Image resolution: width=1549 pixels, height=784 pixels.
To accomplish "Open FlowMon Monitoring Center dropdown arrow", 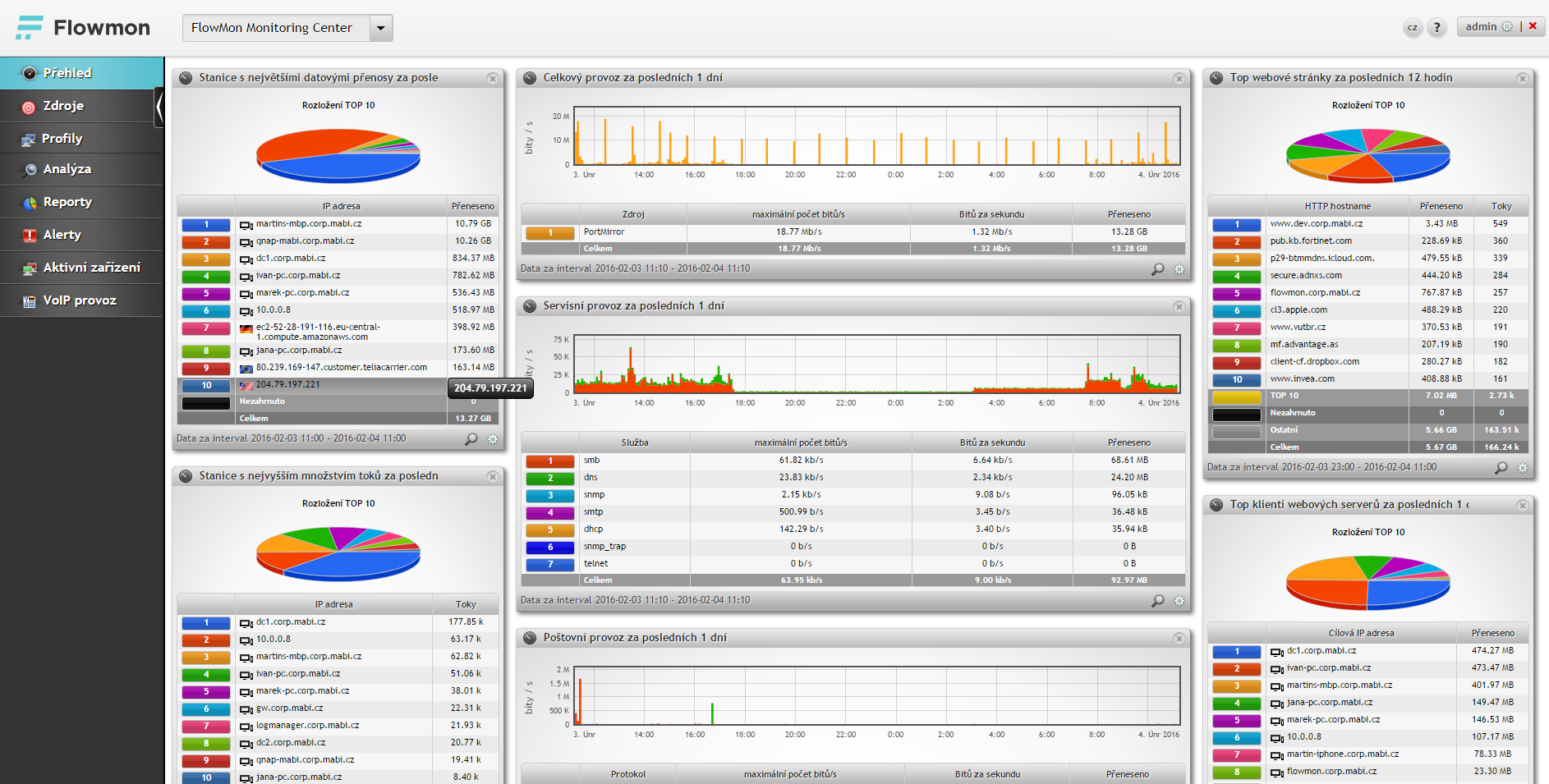I will pyautogui.click(x=381, y=28).
